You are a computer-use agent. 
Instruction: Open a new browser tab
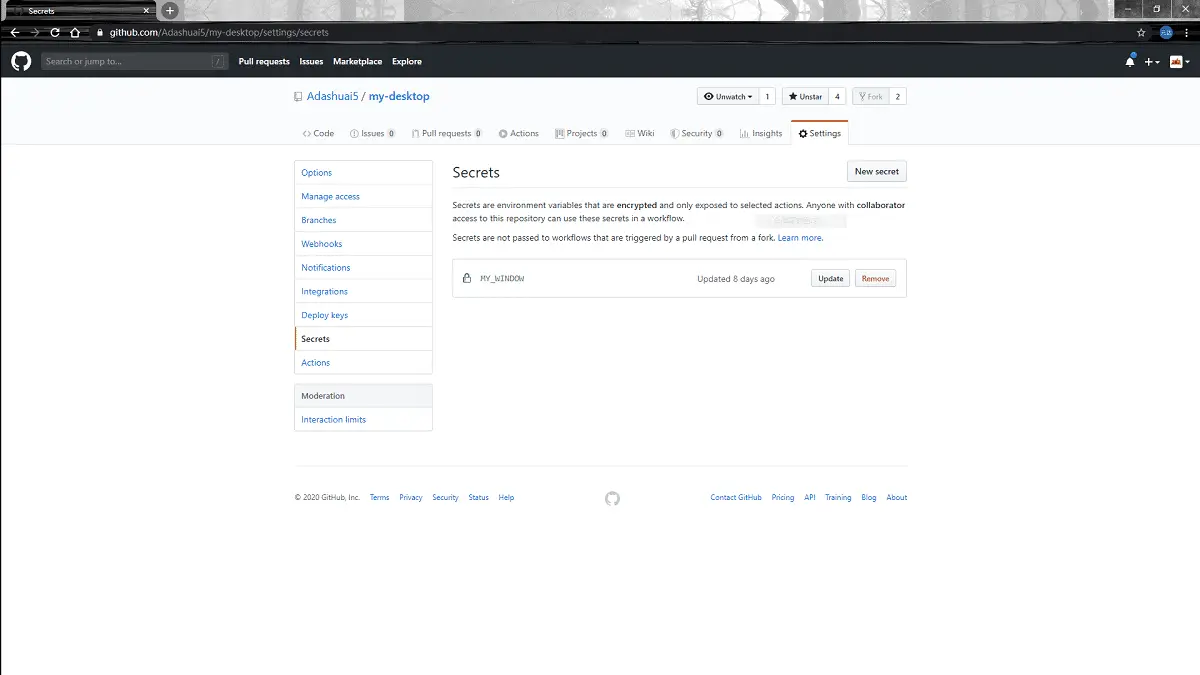click(x=170, y=10)
